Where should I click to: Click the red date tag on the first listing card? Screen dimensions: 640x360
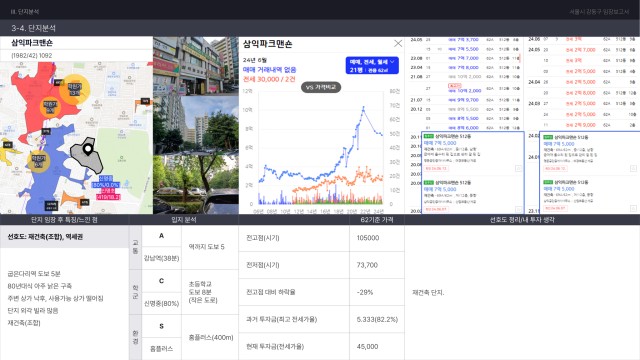click(x=436, y=168)
